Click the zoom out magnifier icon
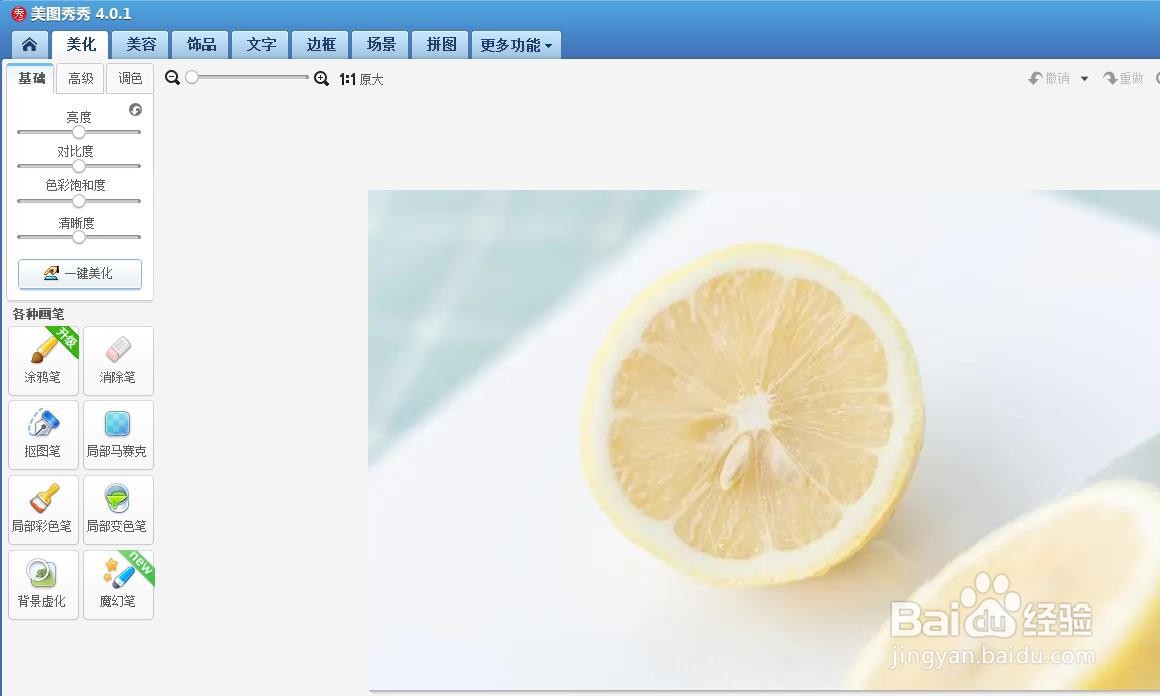The height and width of the screenshot is (696, 1160). point(172,78)
